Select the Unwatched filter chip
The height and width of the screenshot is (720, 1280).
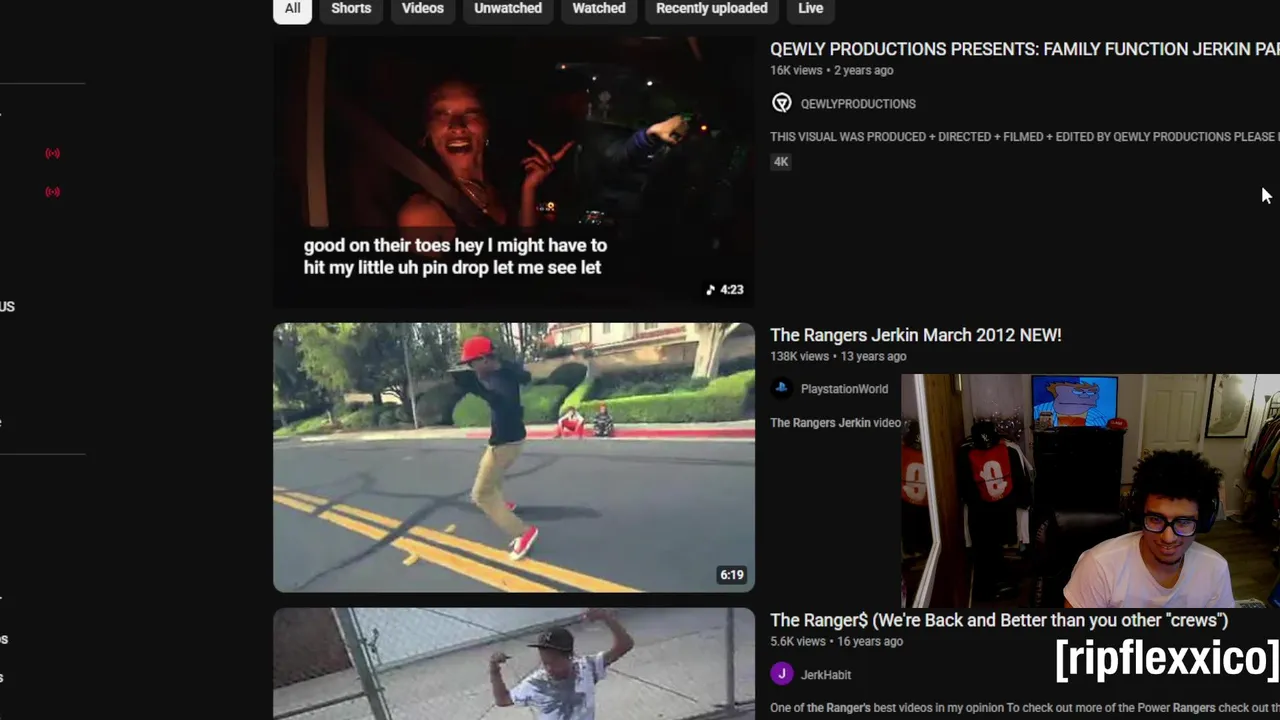click(x=508, y=9)
